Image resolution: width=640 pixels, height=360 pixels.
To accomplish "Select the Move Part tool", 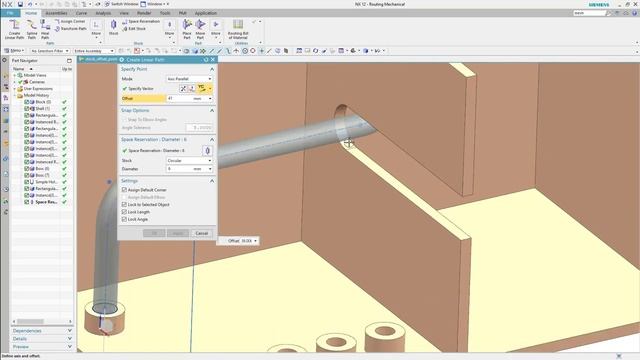I will (x=200, y=29).
